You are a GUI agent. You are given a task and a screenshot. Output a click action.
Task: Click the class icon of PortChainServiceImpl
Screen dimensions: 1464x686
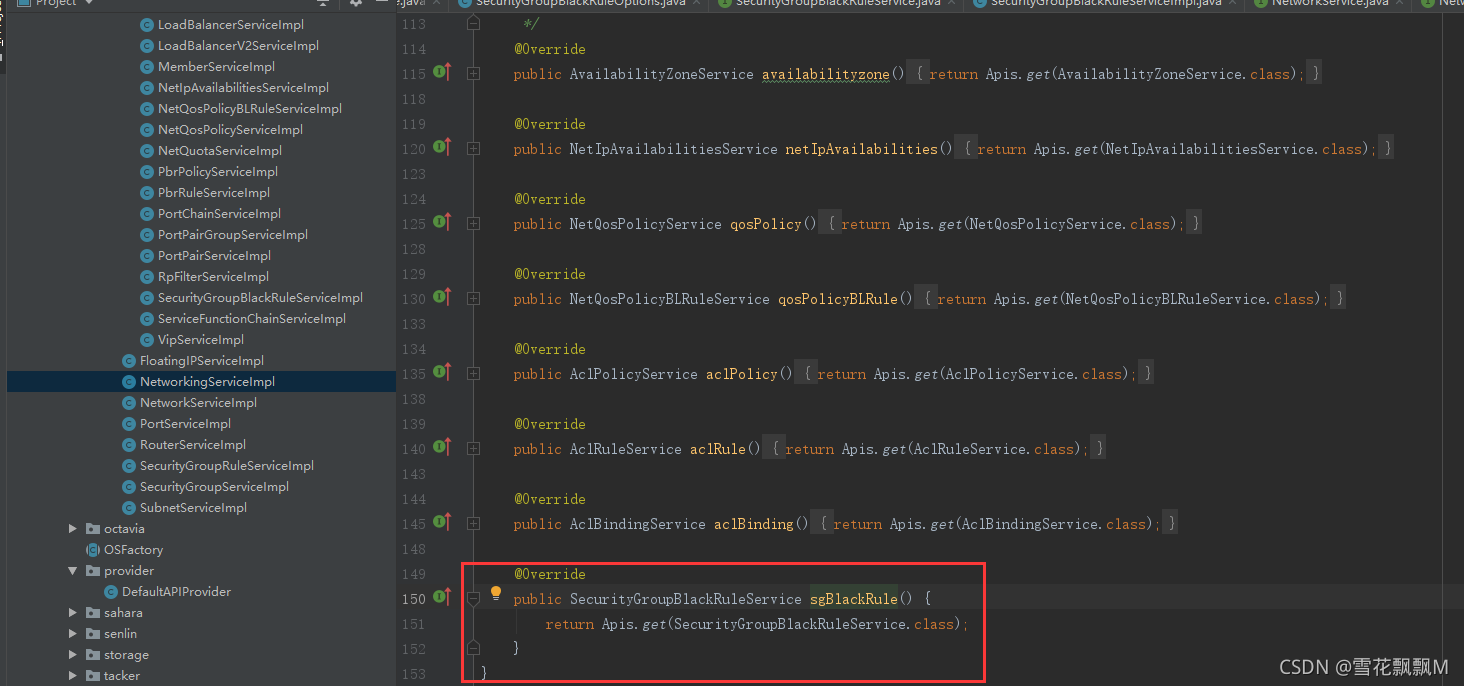pyautogui.click(x=147, y=214)
